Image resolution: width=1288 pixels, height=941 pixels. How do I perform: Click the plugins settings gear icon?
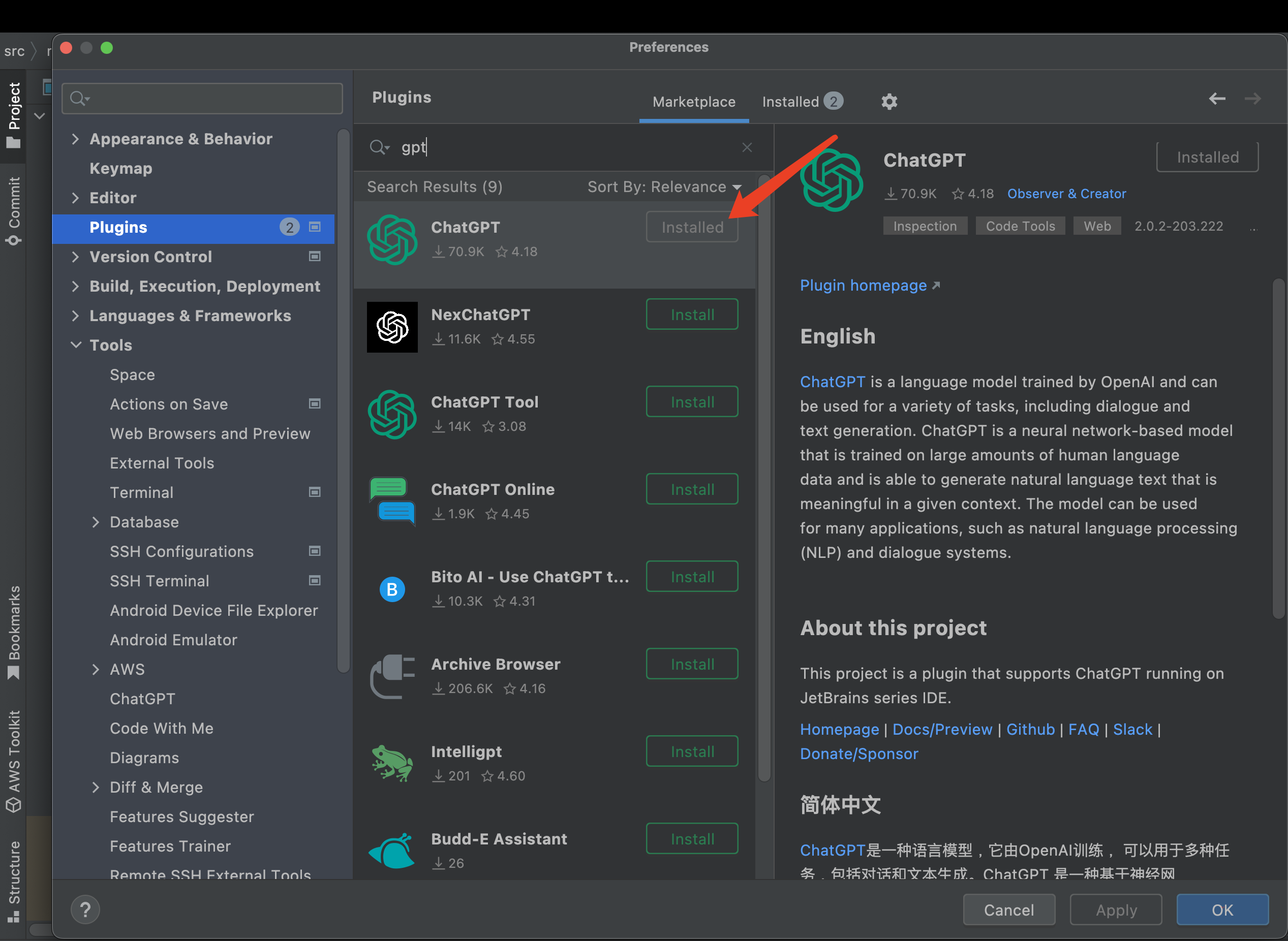[888, 102]
